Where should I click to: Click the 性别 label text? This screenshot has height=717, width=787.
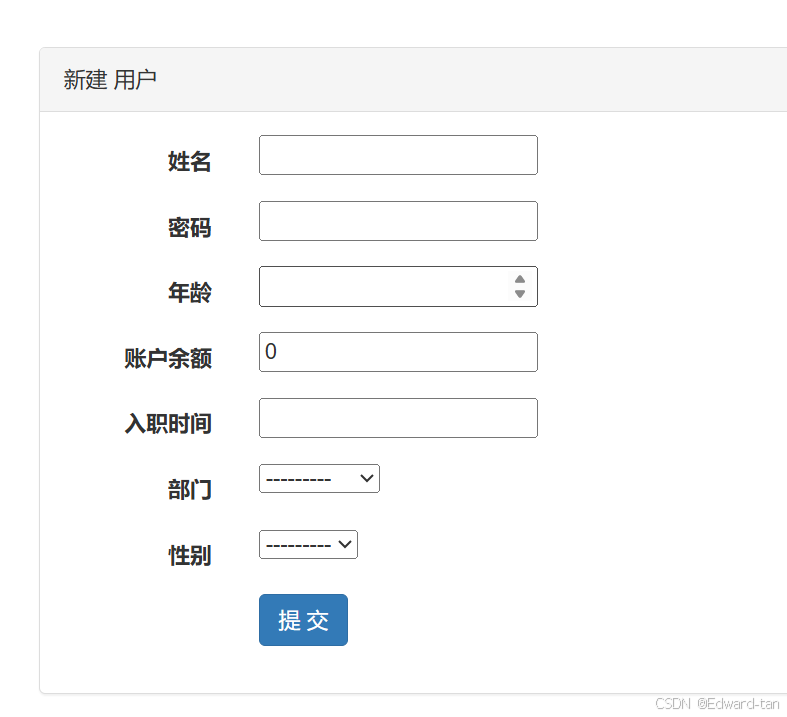[x=189, y=556]
